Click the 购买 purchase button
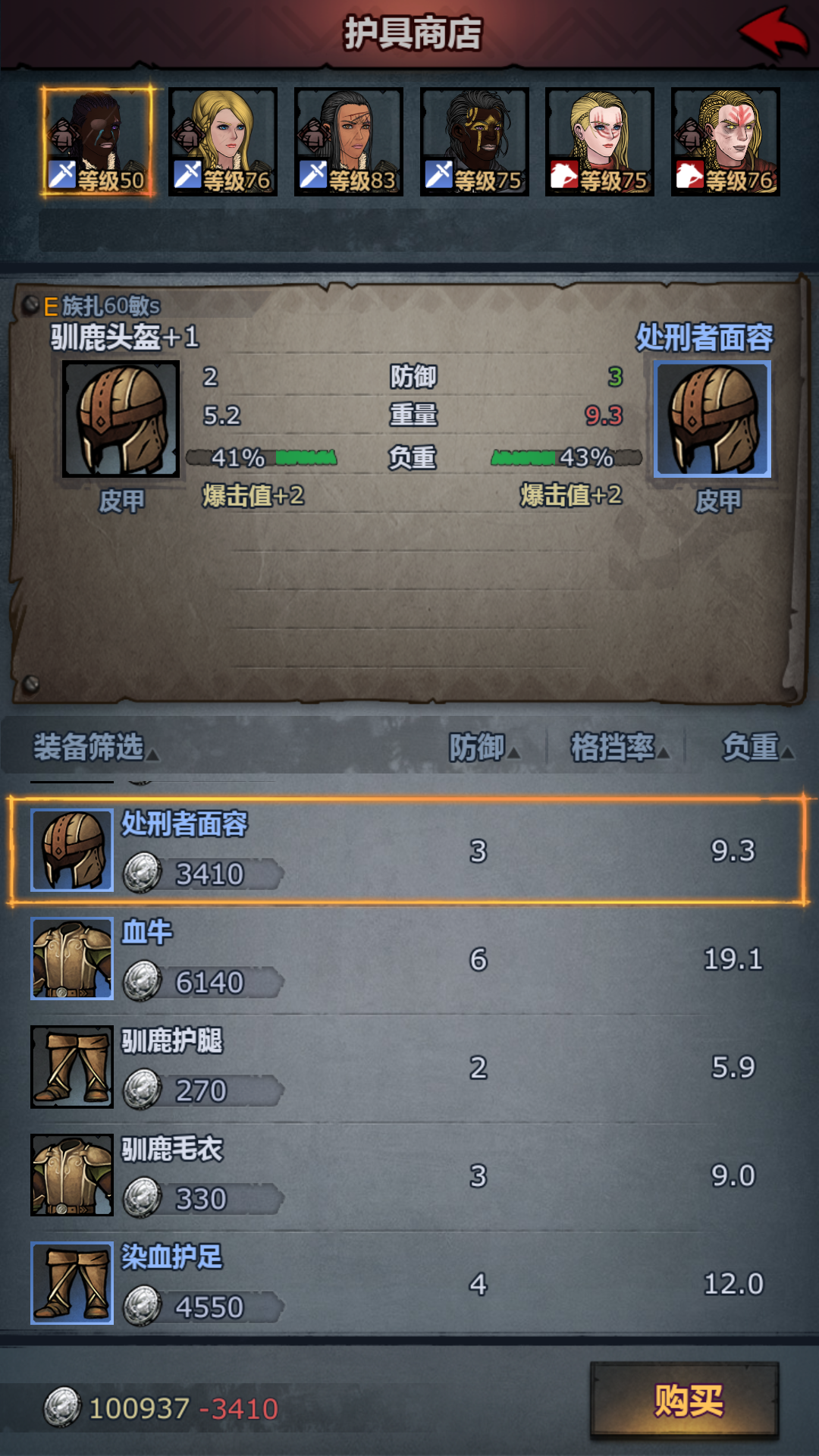Viewport: 819px width, 1456px height. click(x=685, y=1401)
